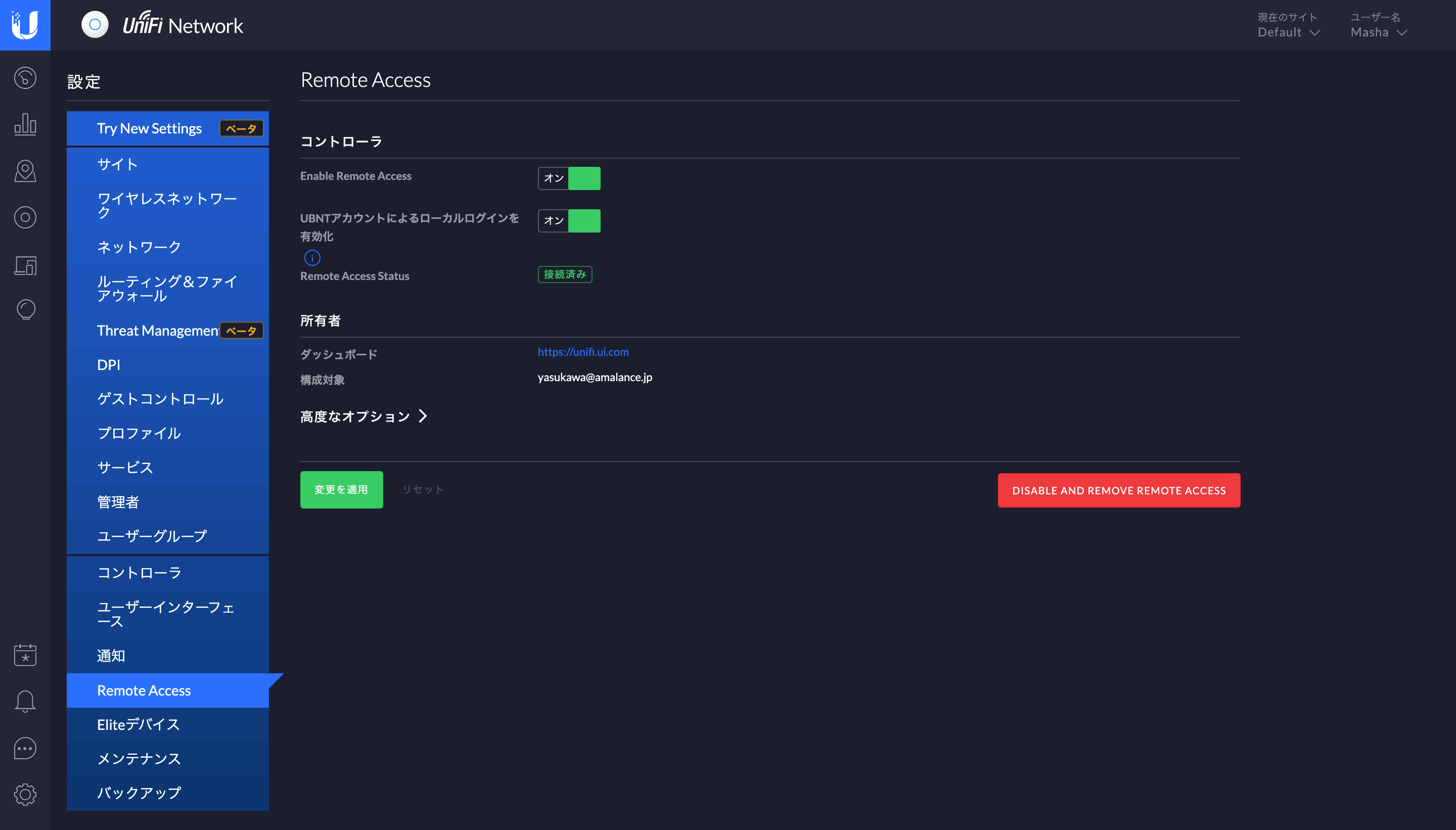Open ワイヤレスネットワーク settings section
This screenshot has width=1456, height=830.
168,205
